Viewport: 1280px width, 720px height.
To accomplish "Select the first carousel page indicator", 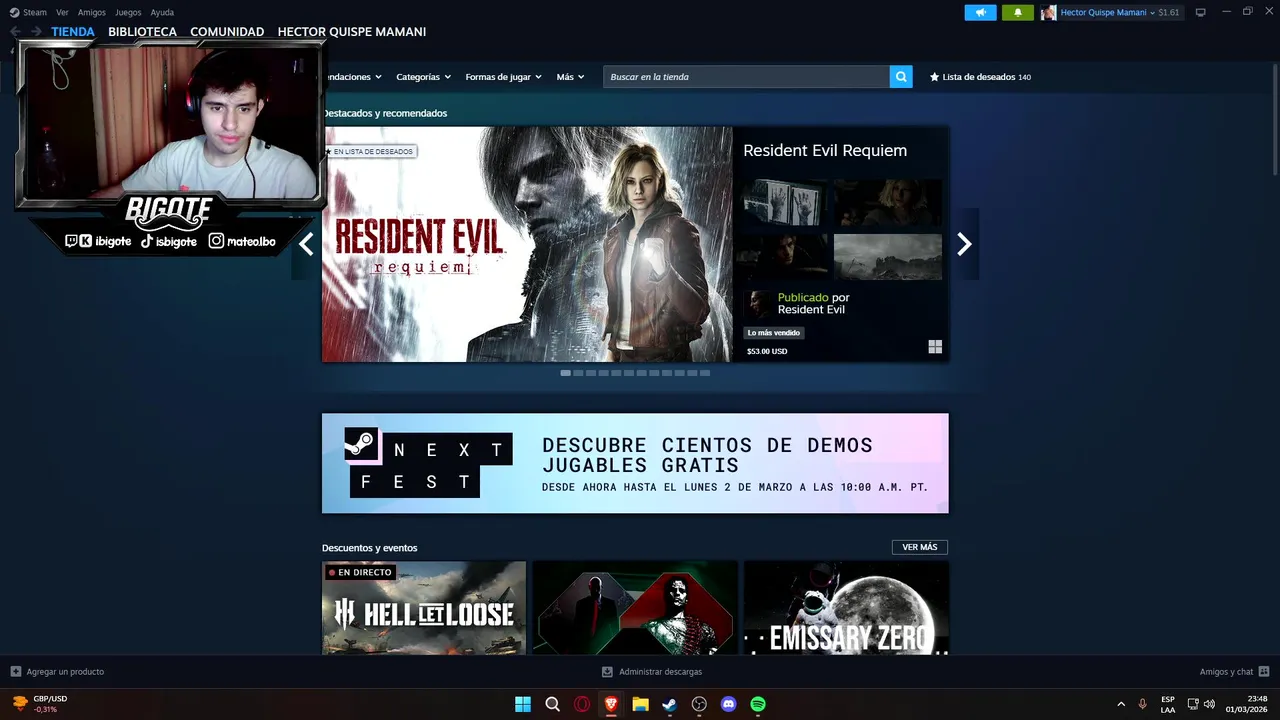I will pos(566,373).
